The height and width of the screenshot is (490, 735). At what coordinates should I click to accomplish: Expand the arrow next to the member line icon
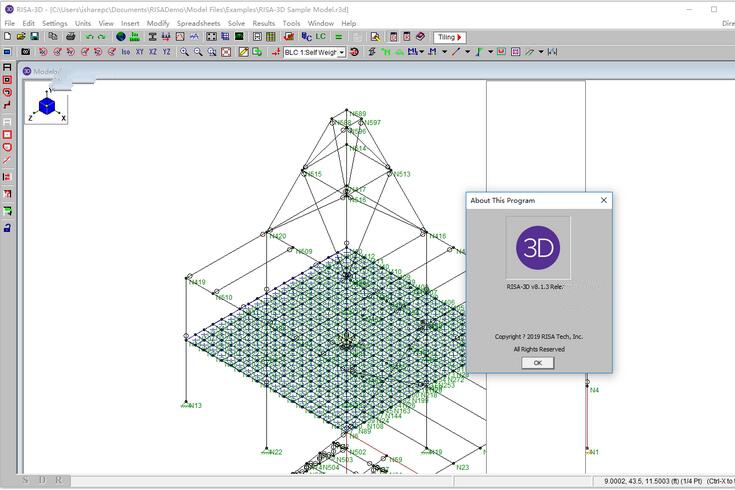467,52
